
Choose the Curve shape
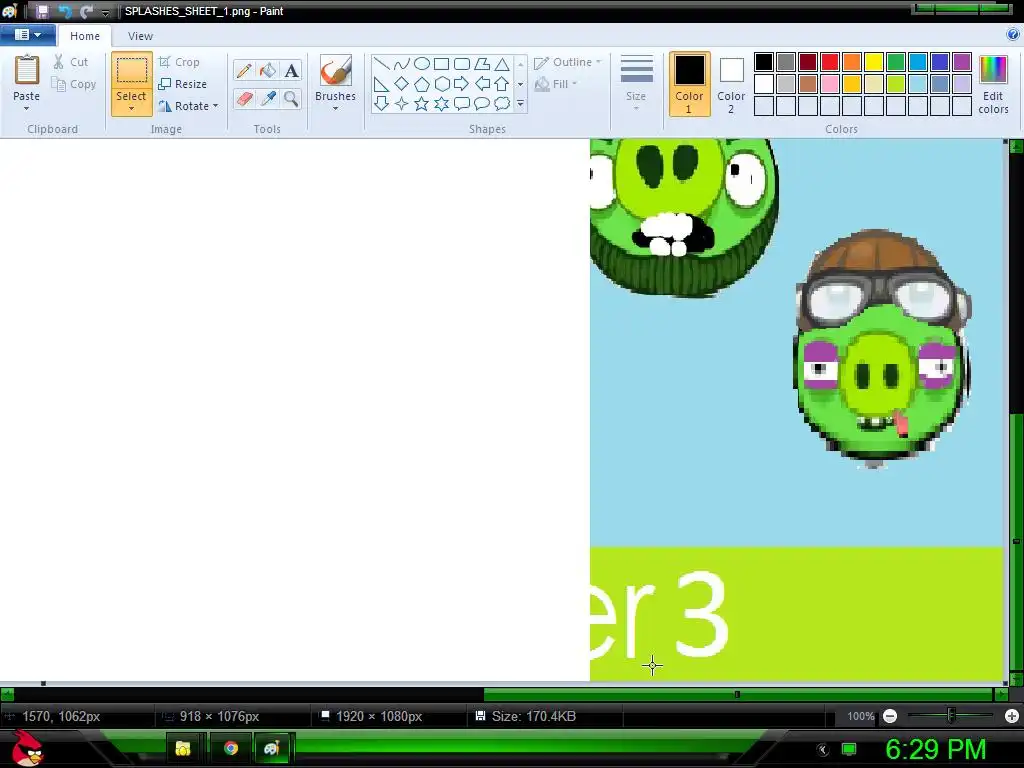[402, 64]
